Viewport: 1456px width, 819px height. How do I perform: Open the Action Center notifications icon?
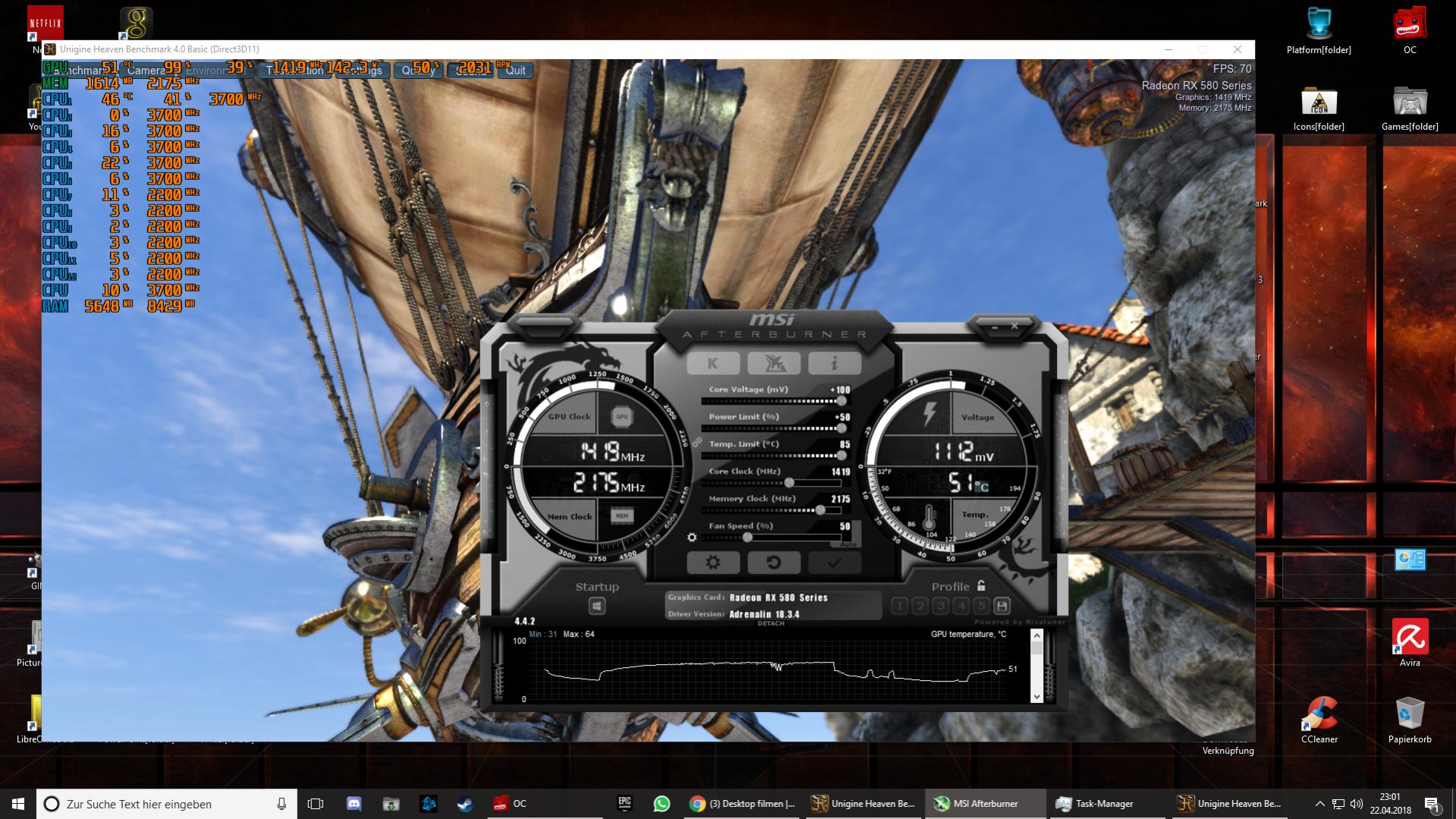[x=1432, y=804]
